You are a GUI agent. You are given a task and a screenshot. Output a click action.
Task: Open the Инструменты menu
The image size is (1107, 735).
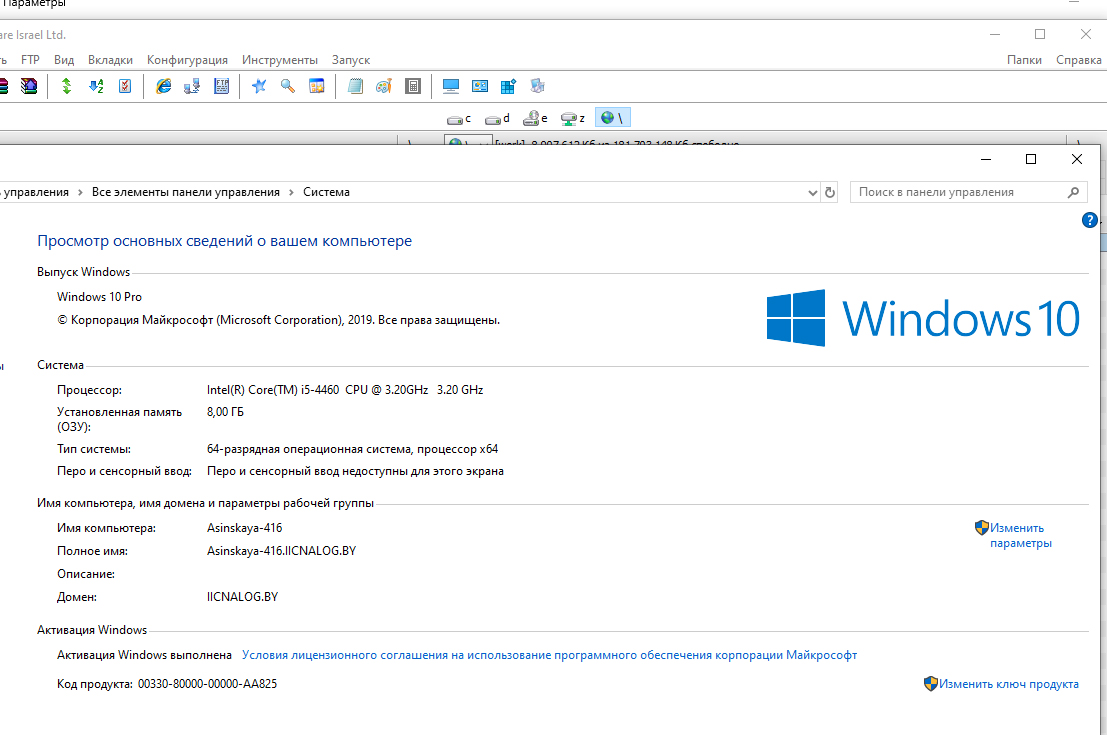[x=280, y=60]
